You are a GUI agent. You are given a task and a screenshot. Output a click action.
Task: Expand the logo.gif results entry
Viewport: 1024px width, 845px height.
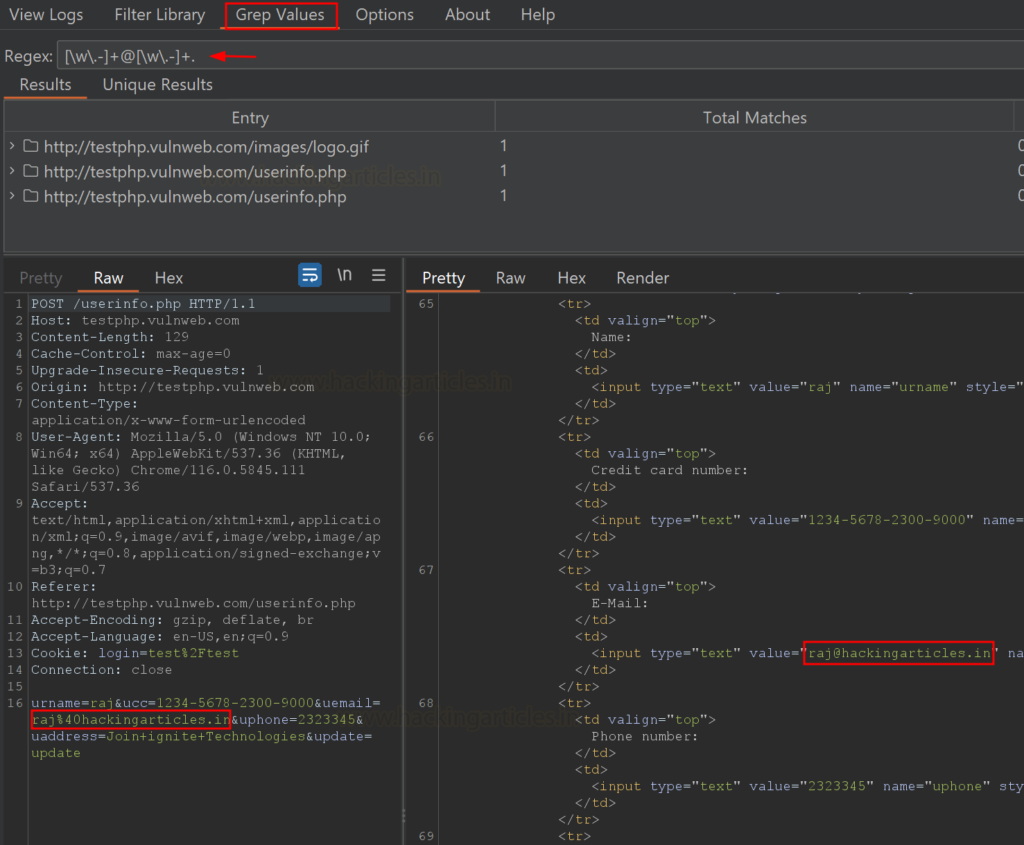pos(13,144)
